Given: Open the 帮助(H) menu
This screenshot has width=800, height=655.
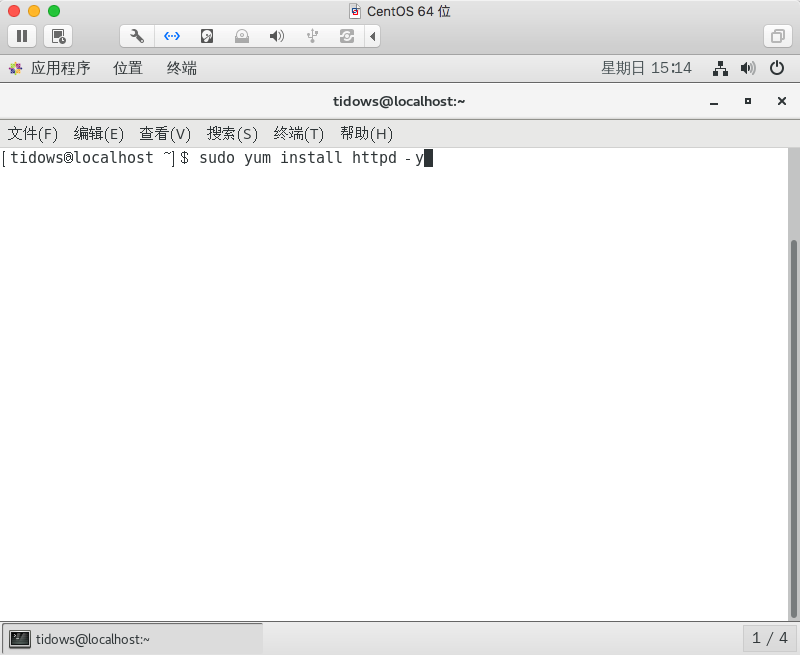Looking at the screenshot, I should pyautogui.click(x=366, y=134).
